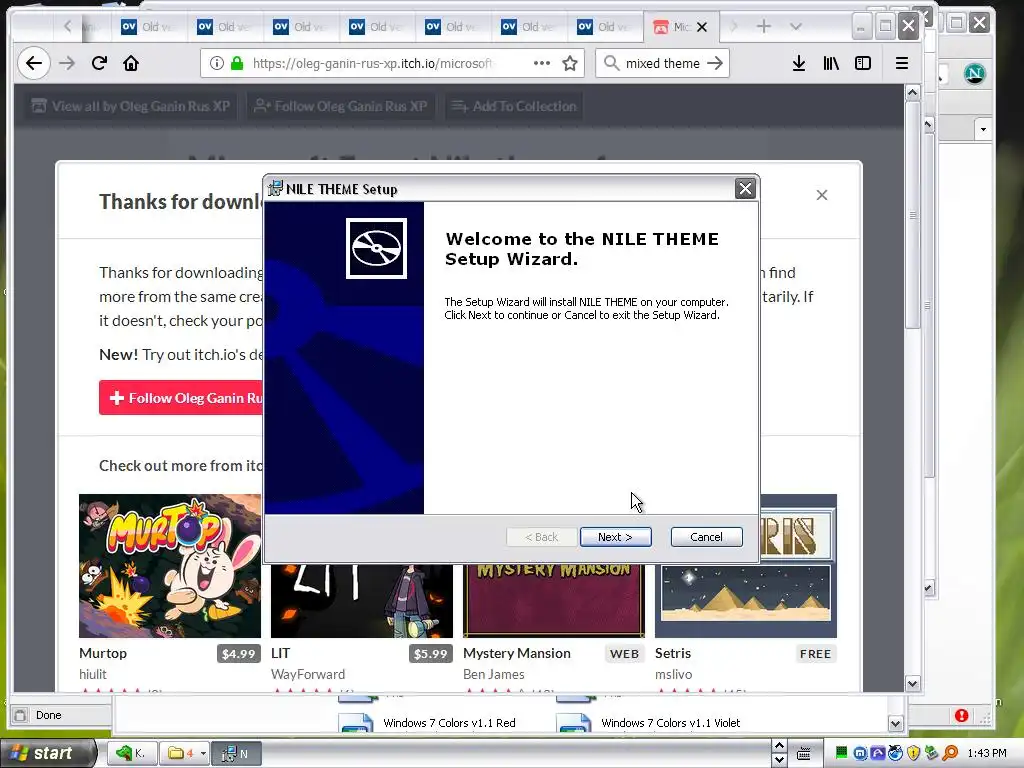This screenshot has height=768, width=1024.
Task: Select Windows 7 Colors v1.1 Violet file
Action: coord(670,723)
